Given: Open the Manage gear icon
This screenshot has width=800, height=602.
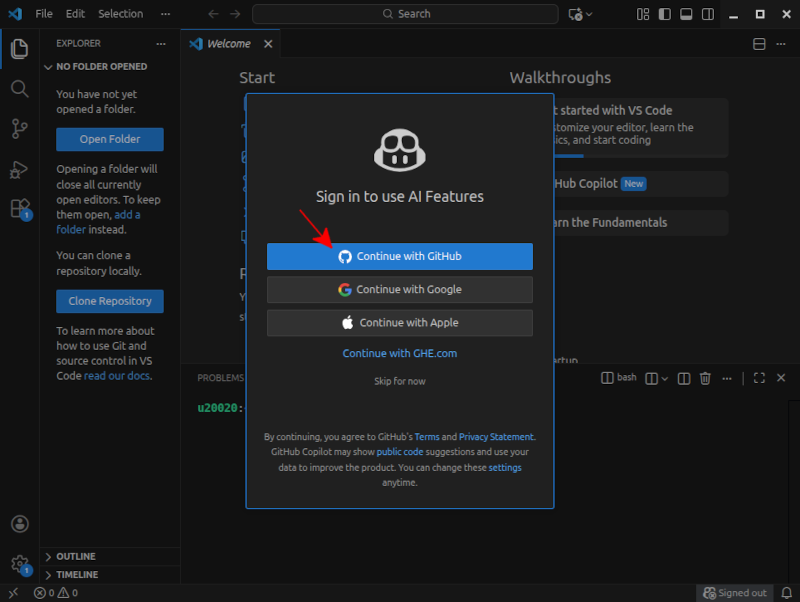Looking at the screenshot, I should pyautogui.click(x=19, y=564).
